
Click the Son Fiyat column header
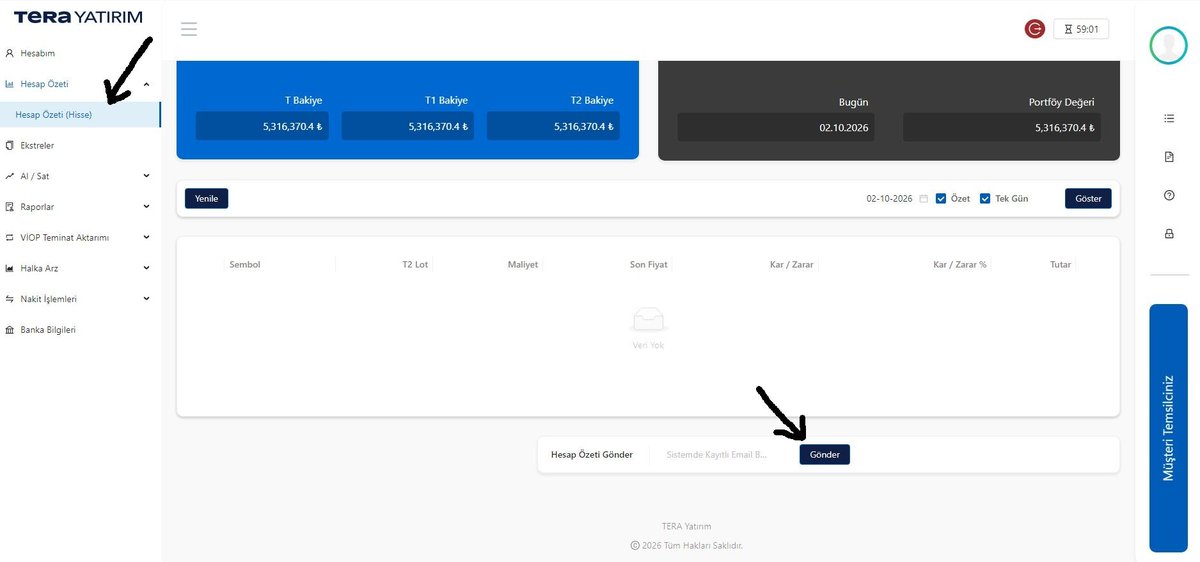(x=649, y=265)
